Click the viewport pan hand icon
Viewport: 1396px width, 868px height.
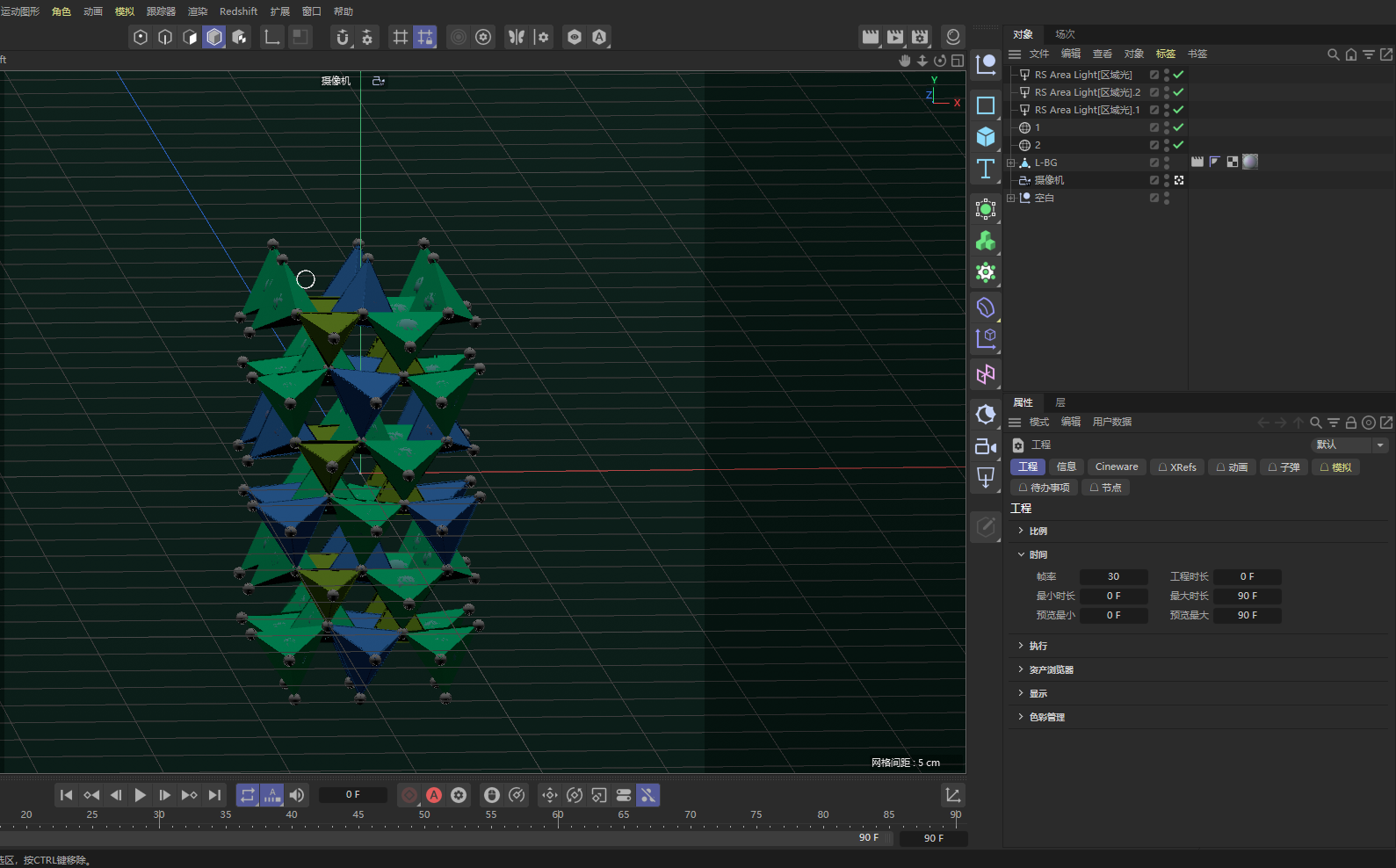905,61
